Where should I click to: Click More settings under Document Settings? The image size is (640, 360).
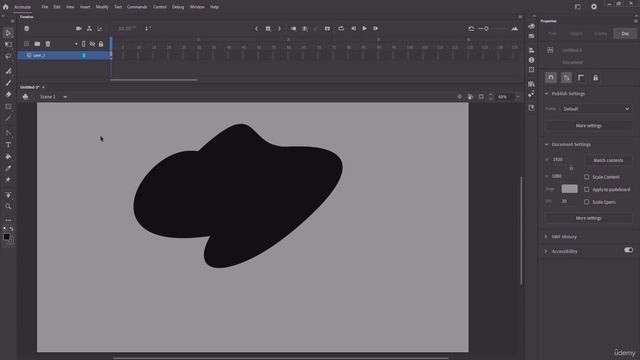coord(589,218)
